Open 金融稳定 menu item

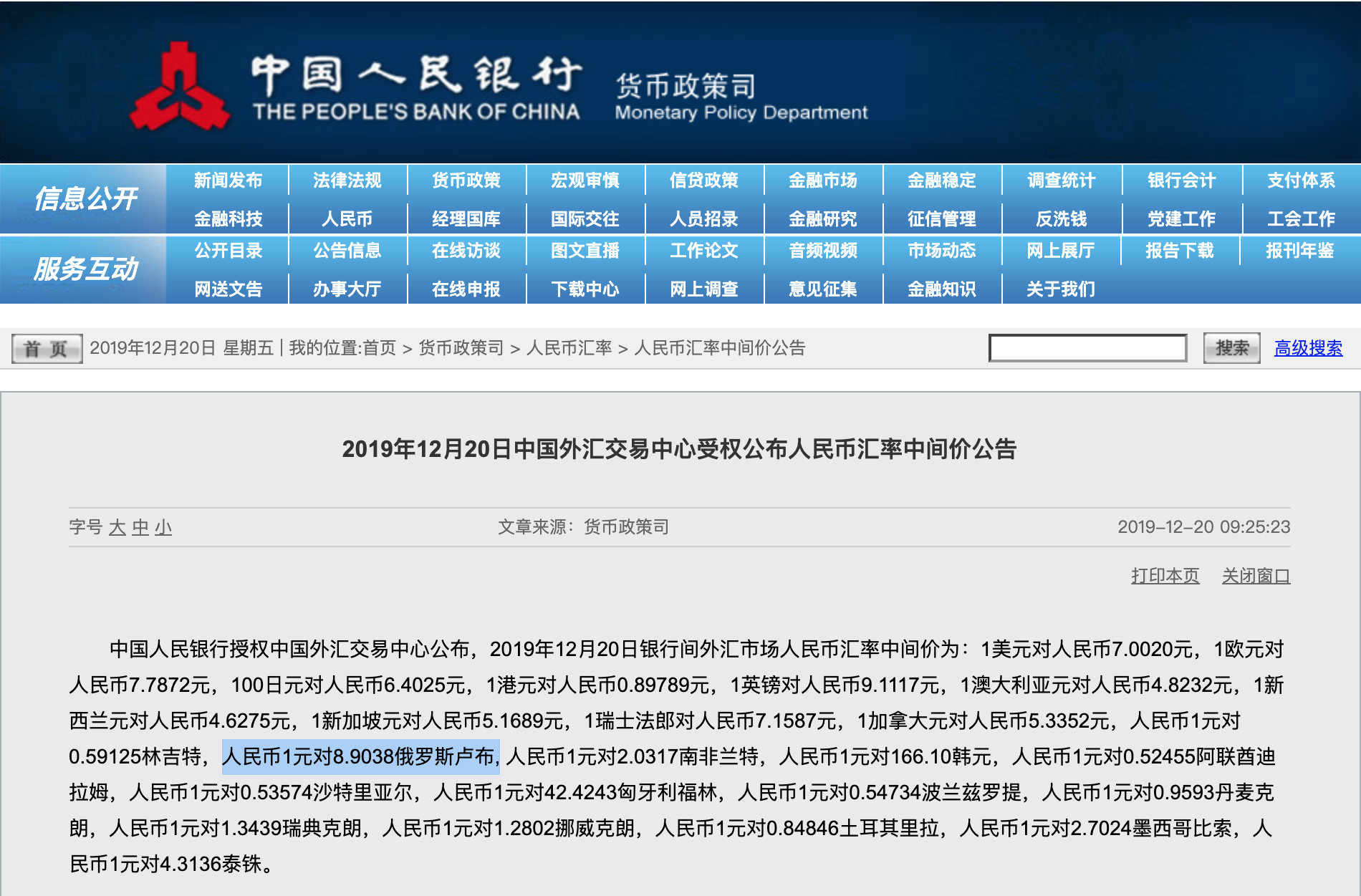(x=941, y=180)
